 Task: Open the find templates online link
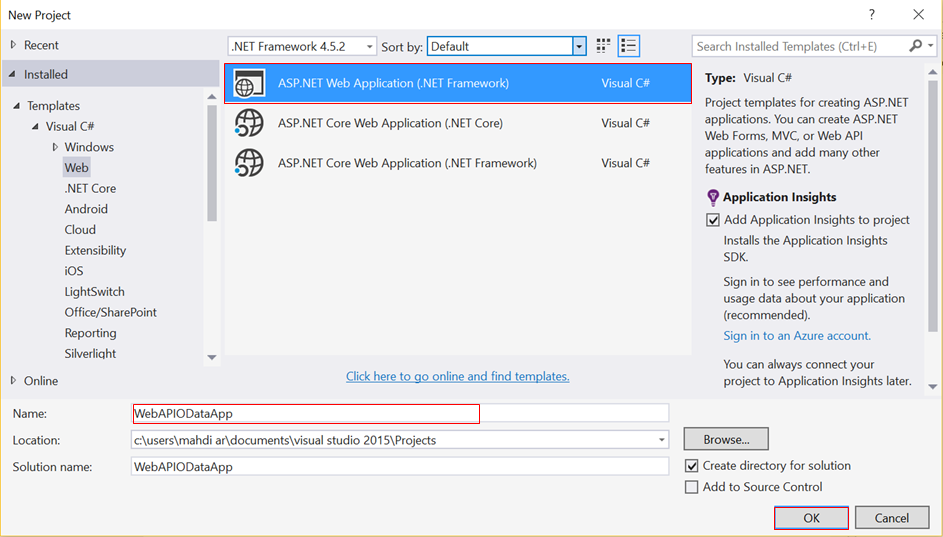[x=458, y=376]
